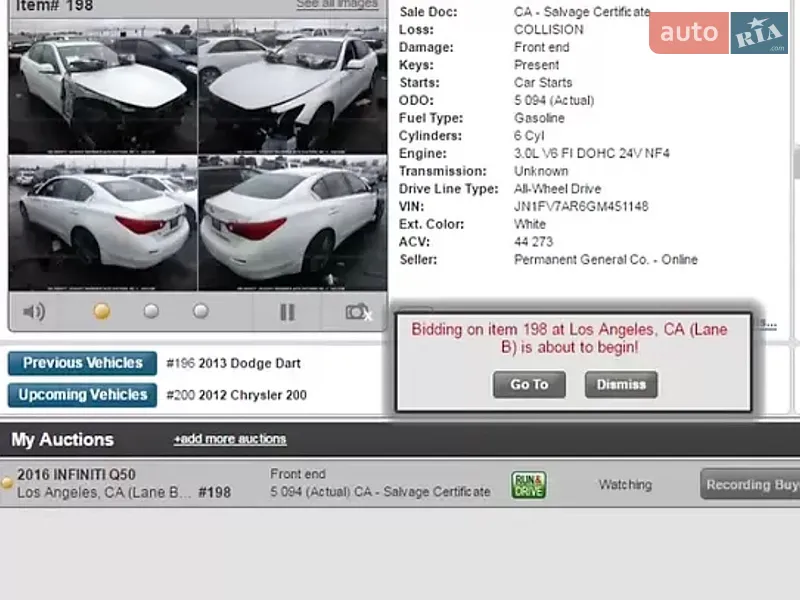The image size is (800, 600).
Task: Click the Item# 198 heading
Action: pyautogui.click(x=55, y=6)
